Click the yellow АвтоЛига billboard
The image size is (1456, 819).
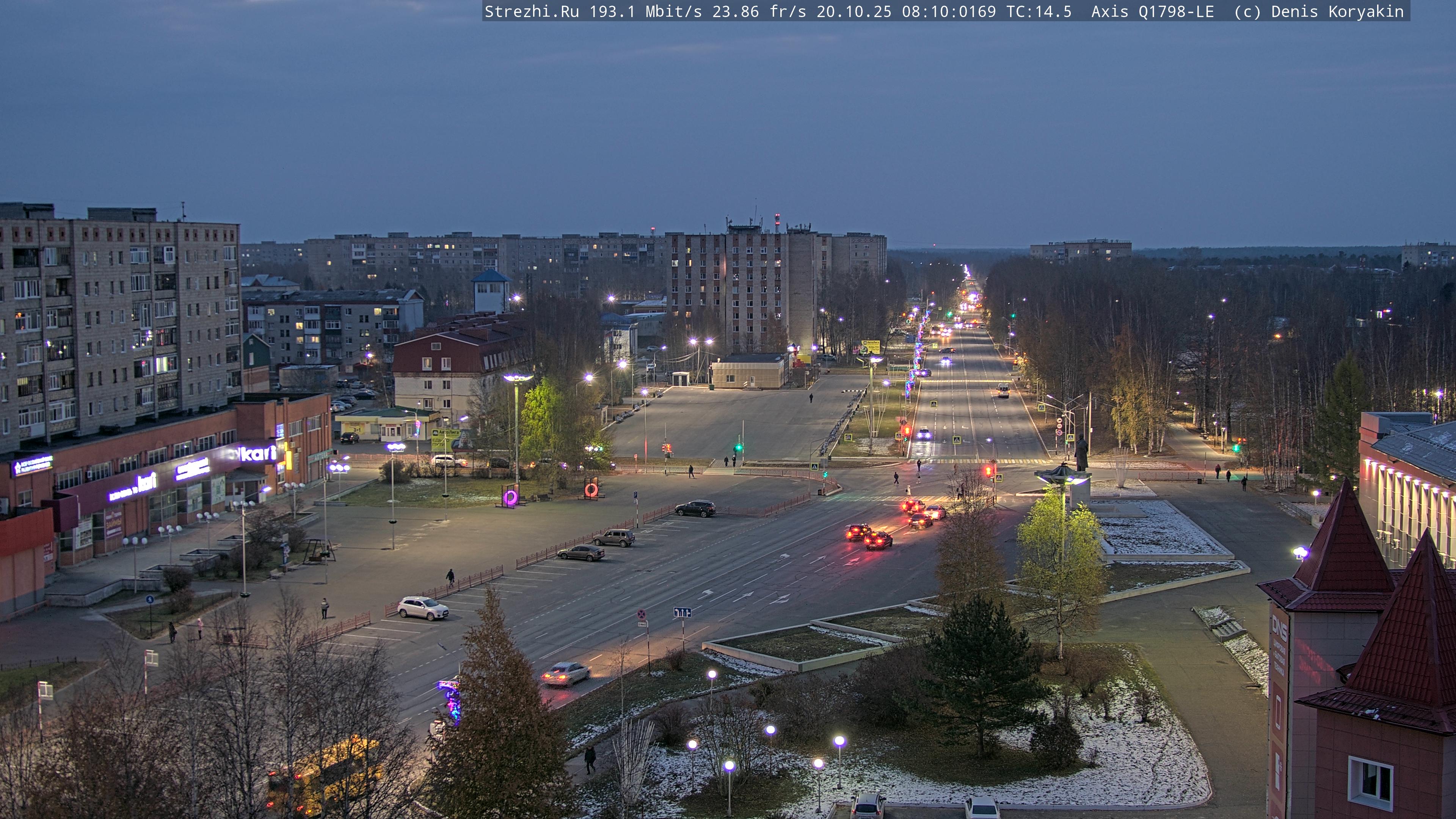click(445, 439)
